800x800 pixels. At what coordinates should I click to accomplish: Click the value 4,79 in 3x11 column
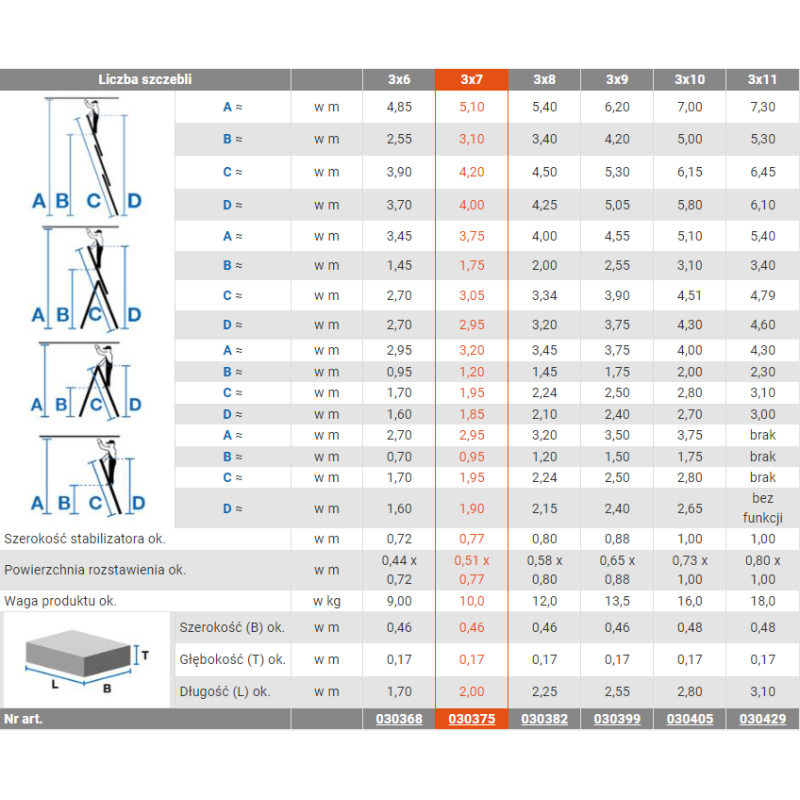[763, 295]
